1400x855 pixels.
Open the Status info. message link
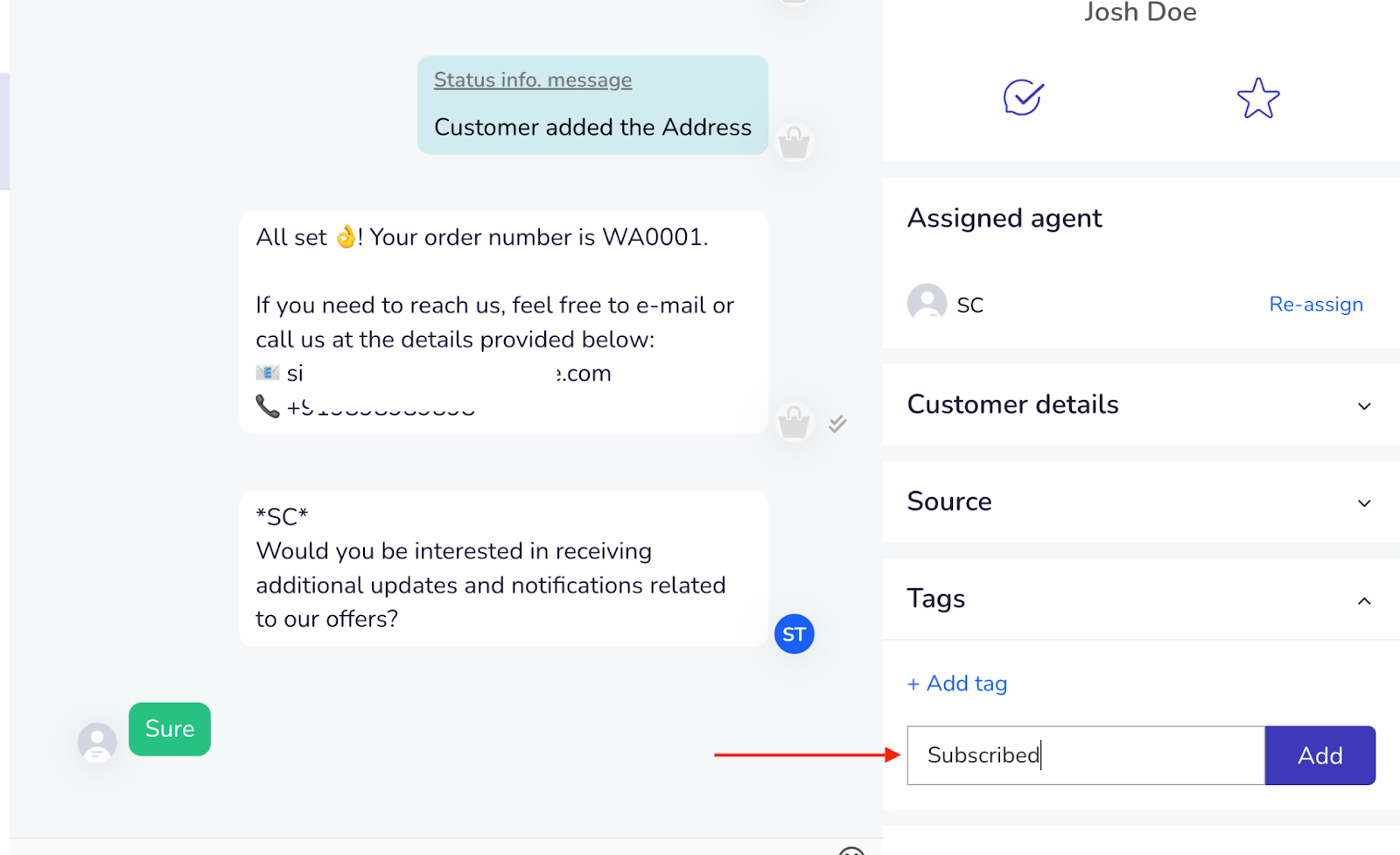point(533,80)
